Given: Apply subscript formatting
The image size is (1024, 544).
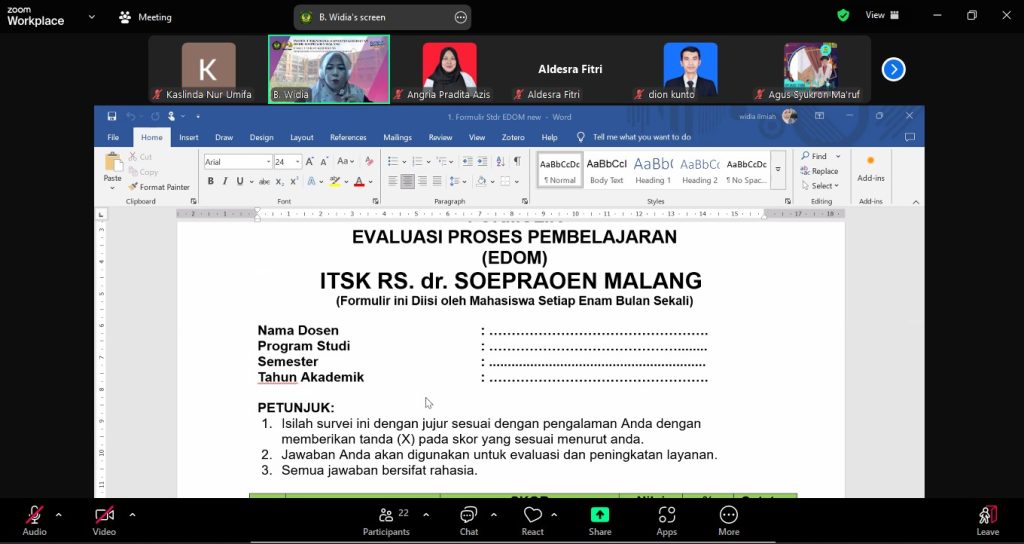Looking at the screenshot, I should coord(280,182).
